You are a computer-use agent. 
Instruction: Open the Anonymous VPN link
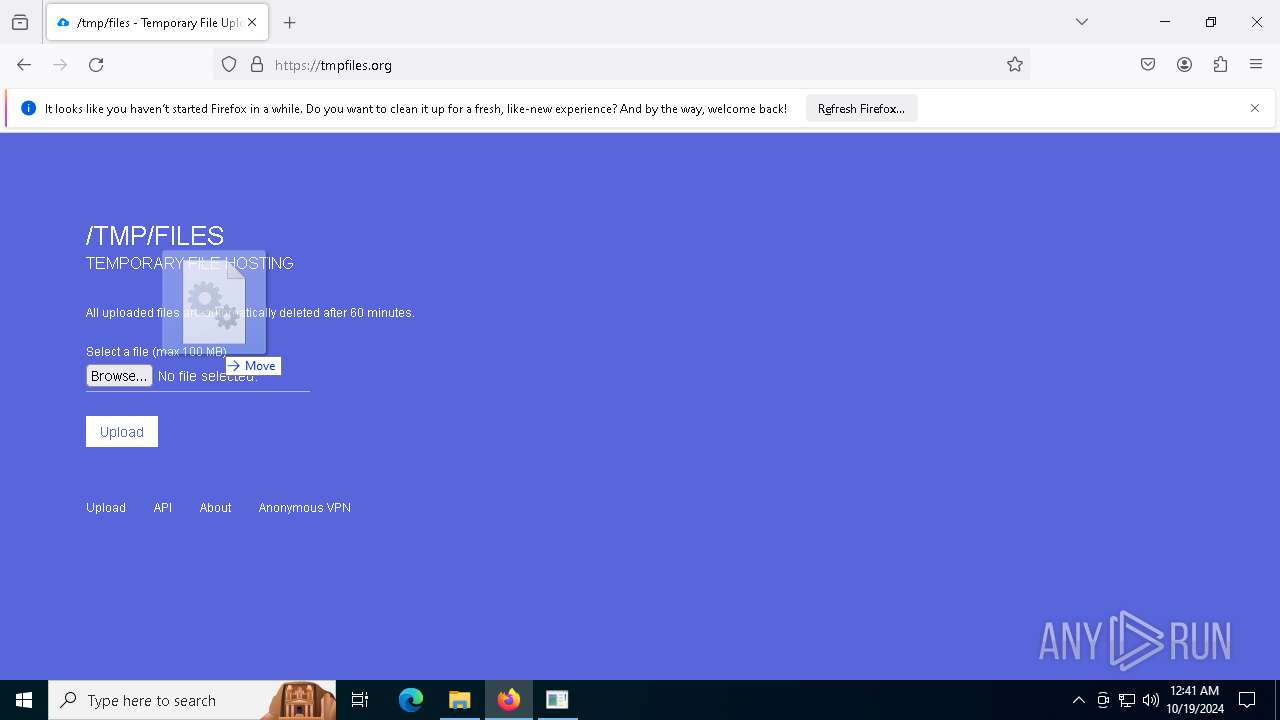tap(305, 508)
